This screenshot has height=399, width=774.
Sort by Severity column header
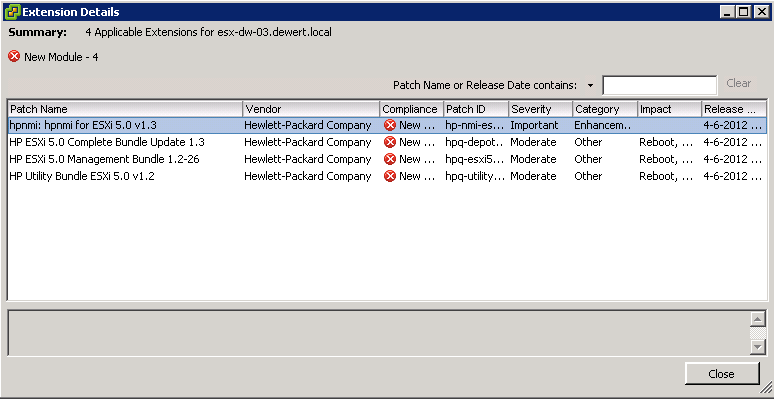541,109
